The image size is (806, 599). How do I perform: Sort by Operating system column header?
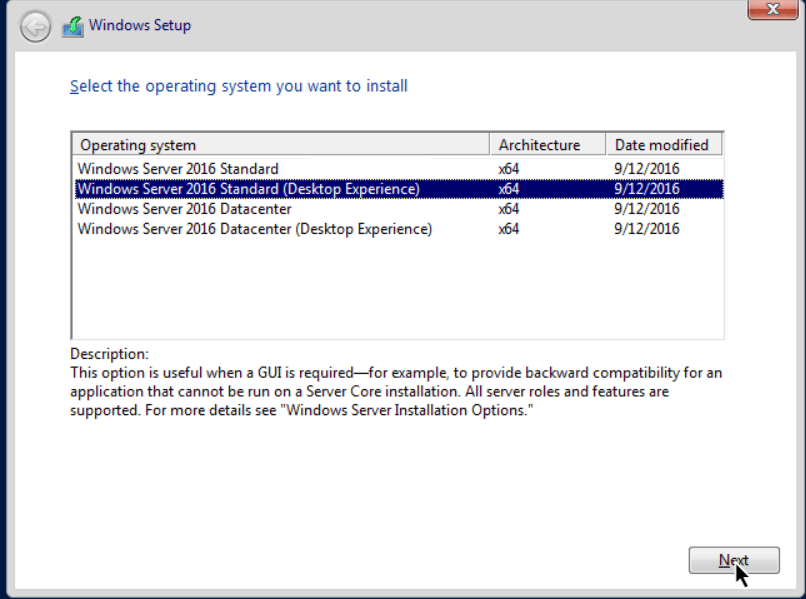click(281, 145)
